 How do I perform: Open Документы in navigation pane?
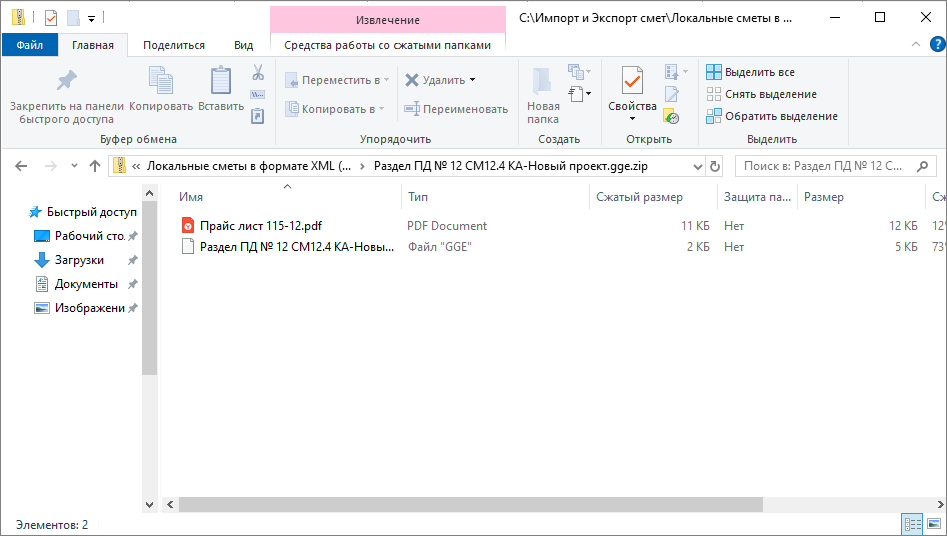point(86,284)
